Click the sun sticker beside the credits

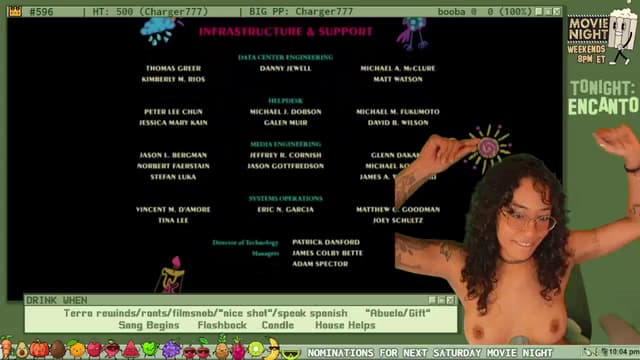(x=489, y=147)
